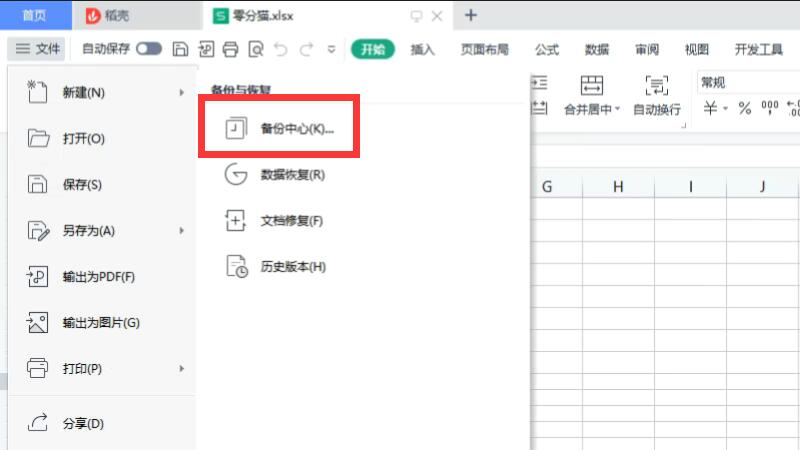Select column header H
This screenshot has height=450, width=800.
coord(618,186)
